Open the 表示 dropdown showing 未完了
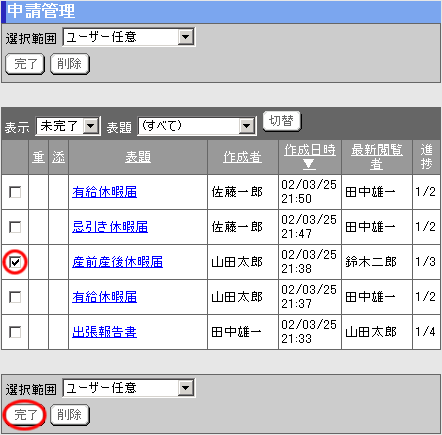 (68, 126)
